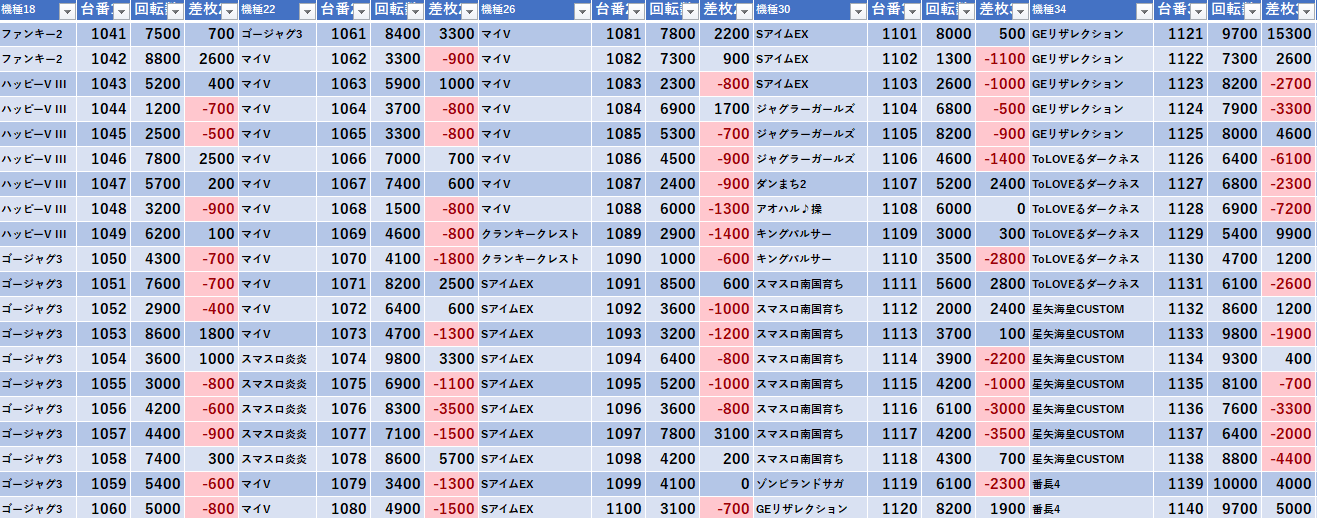This screenshot has height=518, width=1317.
Task: Select the 差枚 value -7200 in row 1128
Action: (x=1288, y=209)
